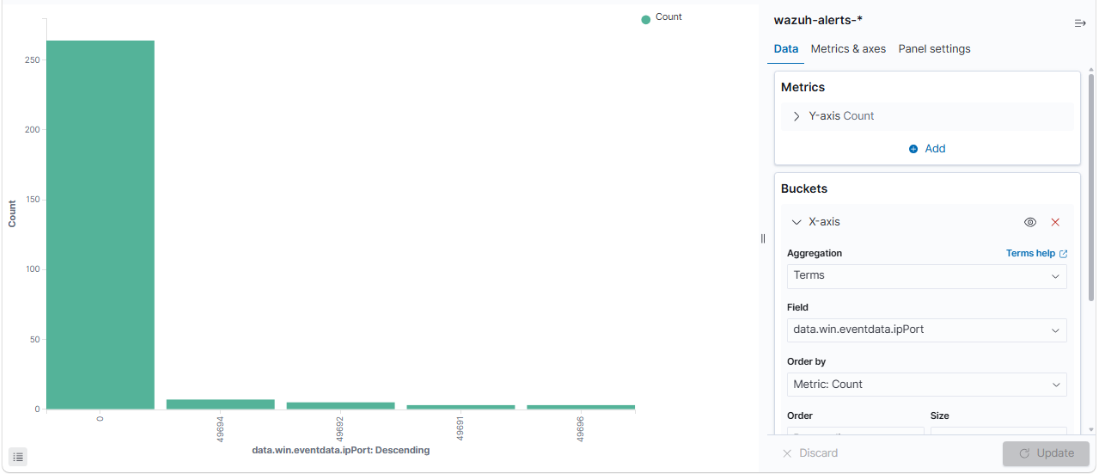Viewport: 1097px width, 474px height.
Task: Click the plus icon next to Add
Action: tap(913, 149)
